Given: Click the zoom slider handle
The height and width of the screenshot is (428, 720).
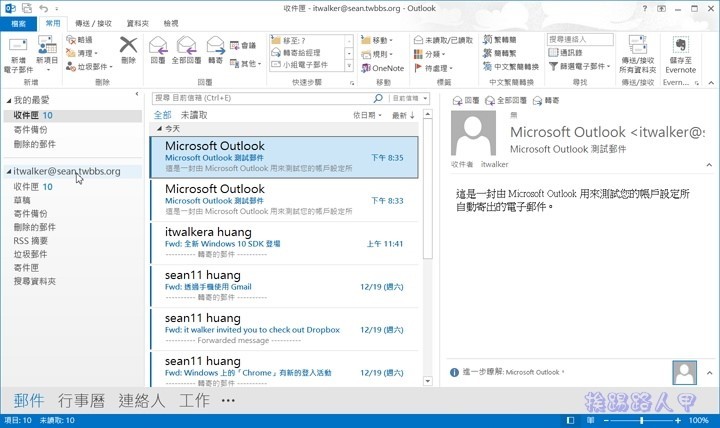Looking at the screenshot, I should [x=641, y=420].
